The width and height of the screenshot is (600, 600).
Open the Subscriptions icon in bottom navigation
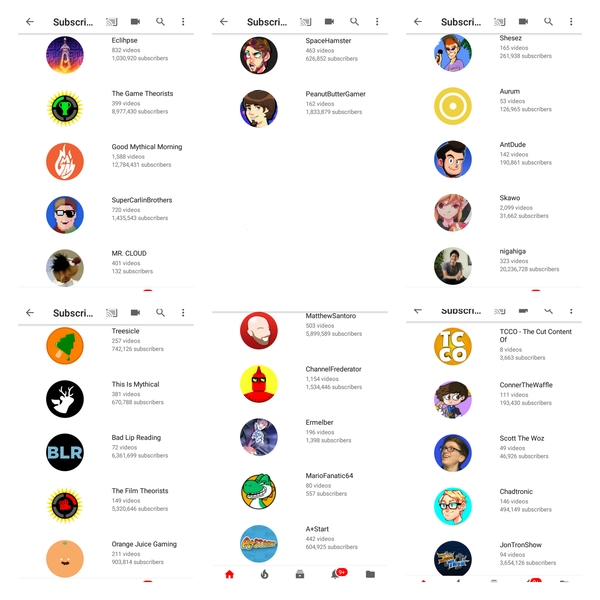300,574
